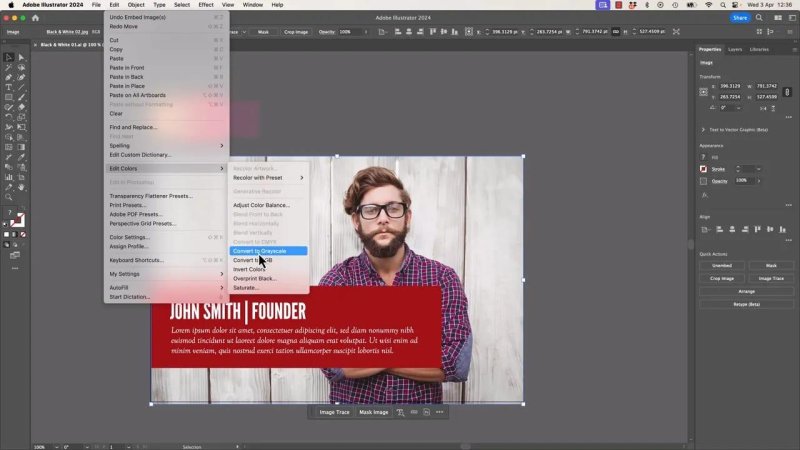Click Horizontal Align Left in Properties Align section

click(719, 230)
